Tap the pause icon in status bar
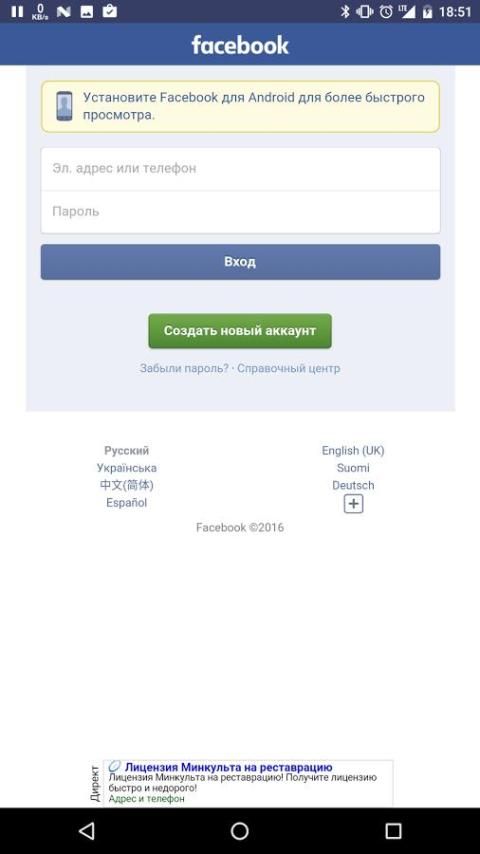Viewport: 480px width, 854px height. click(17, 11)
